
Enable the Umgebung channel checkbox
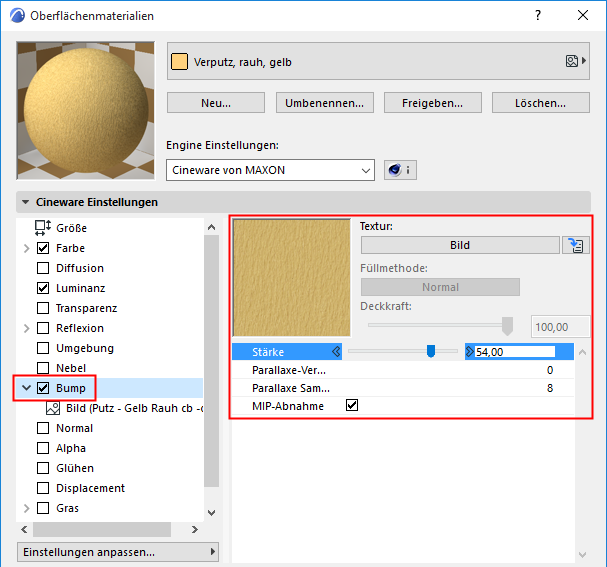point(43,348)
